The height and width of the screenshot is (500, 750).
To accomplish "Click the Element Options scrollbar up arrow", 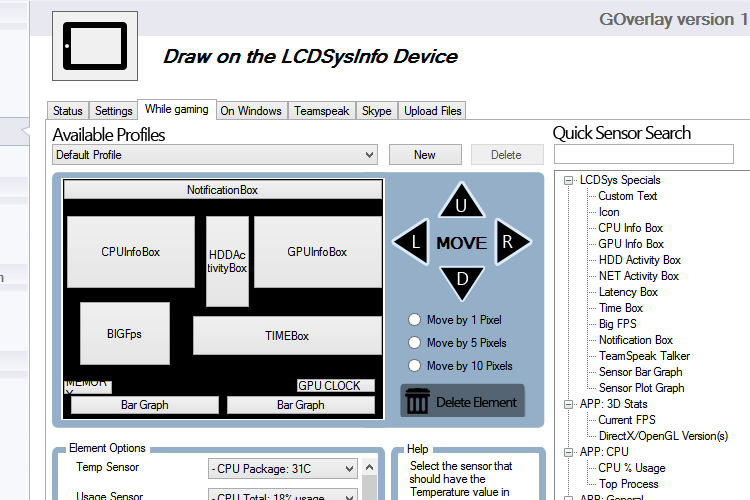I will point(369,467).
